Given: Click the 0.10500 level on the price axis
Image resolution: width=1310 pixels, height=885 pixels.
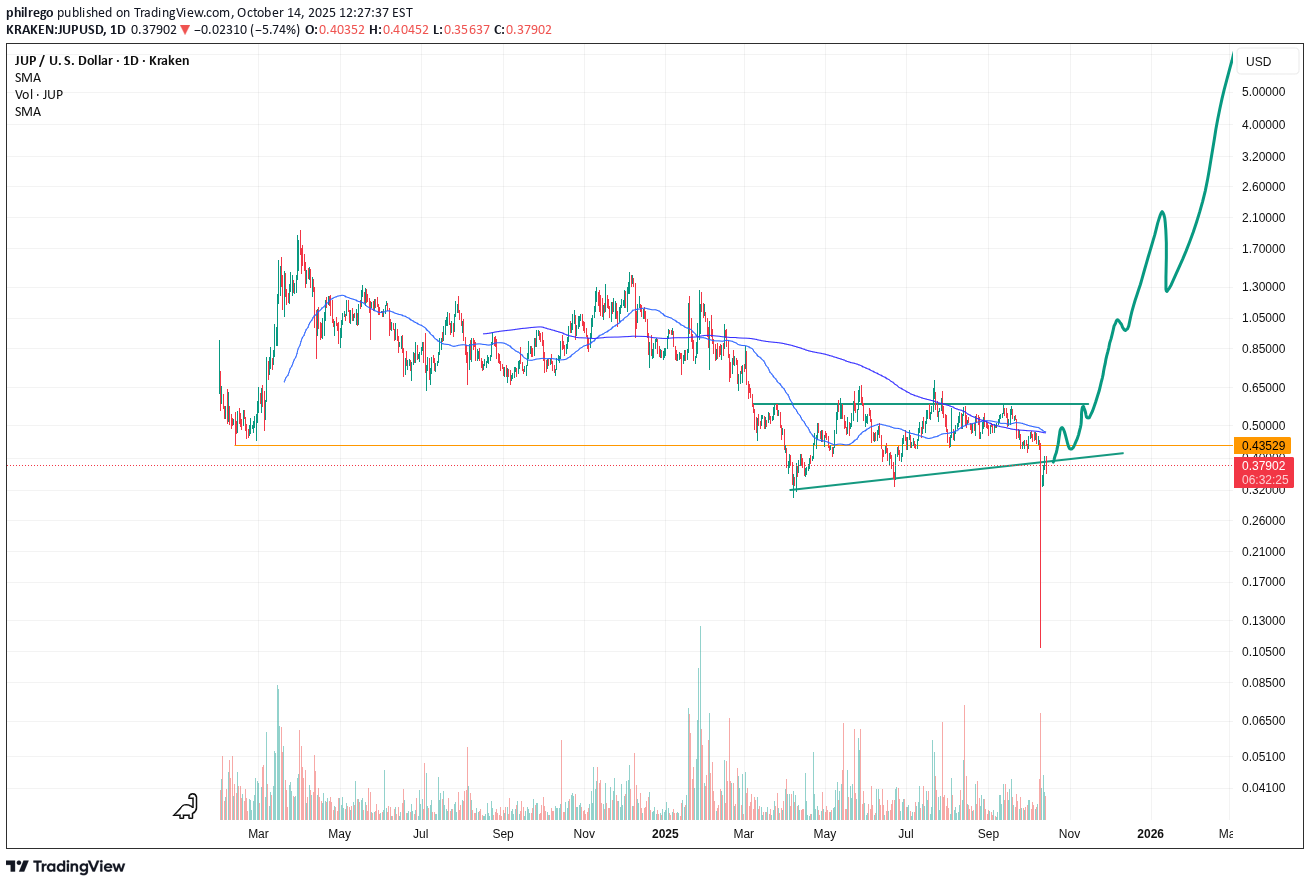Looking at the screenshot, I should point(1265,652).
